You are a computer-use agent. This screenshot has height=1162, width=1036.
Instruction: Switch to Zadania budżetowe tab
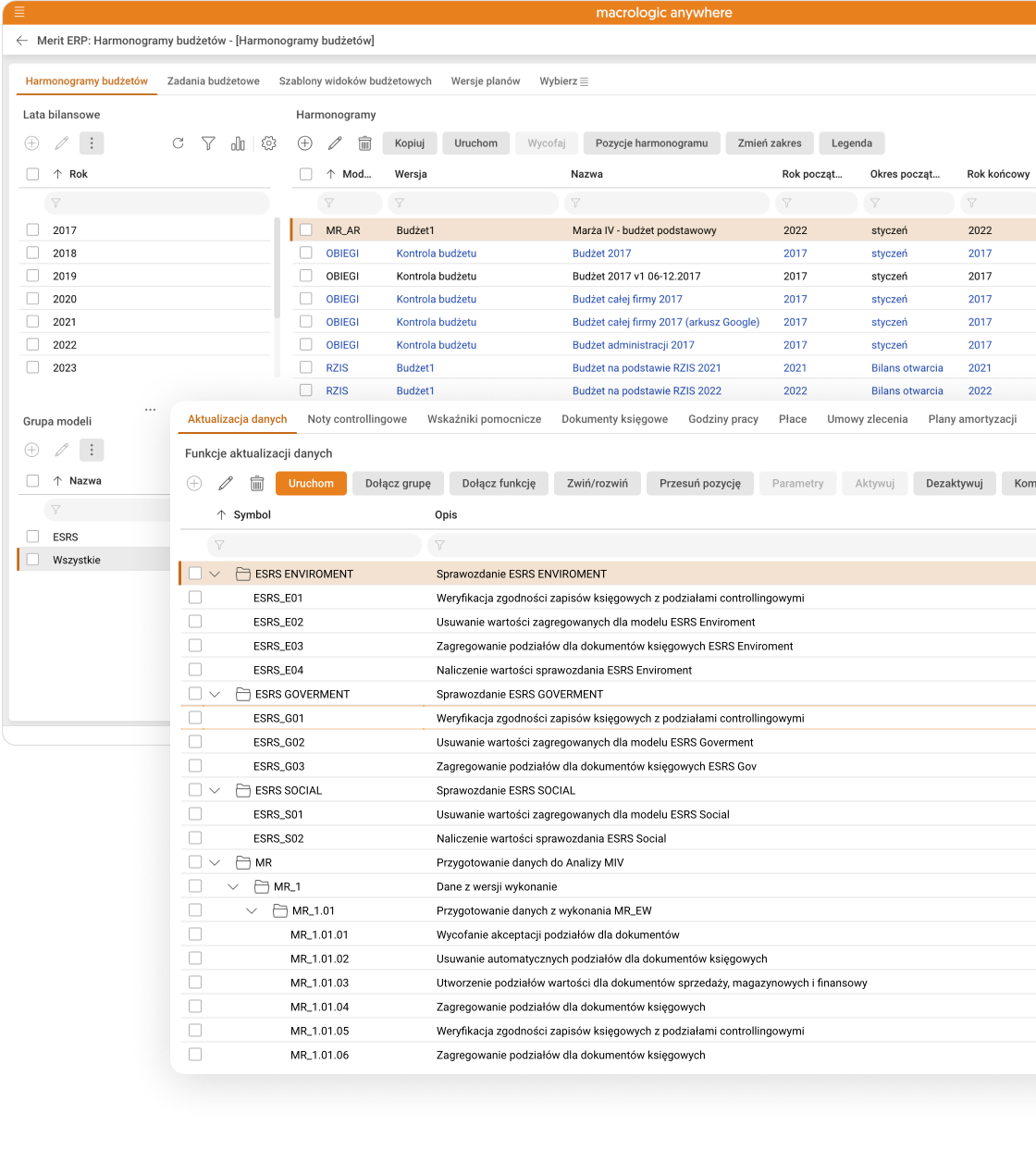click(x=213, y=81)
